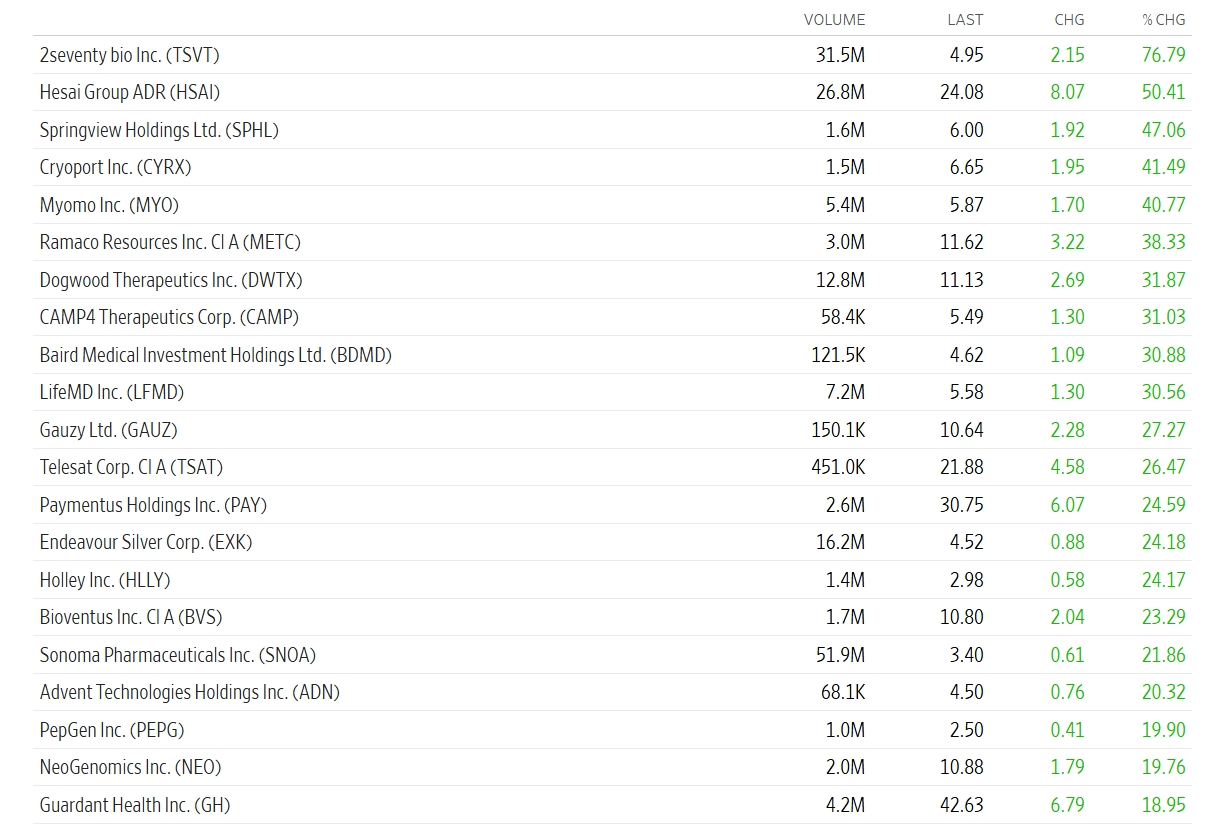View Ramaco Resources Inc. Cl A (METC)
This screenshot has height=830, width=1228.
[x=170, y=242]
